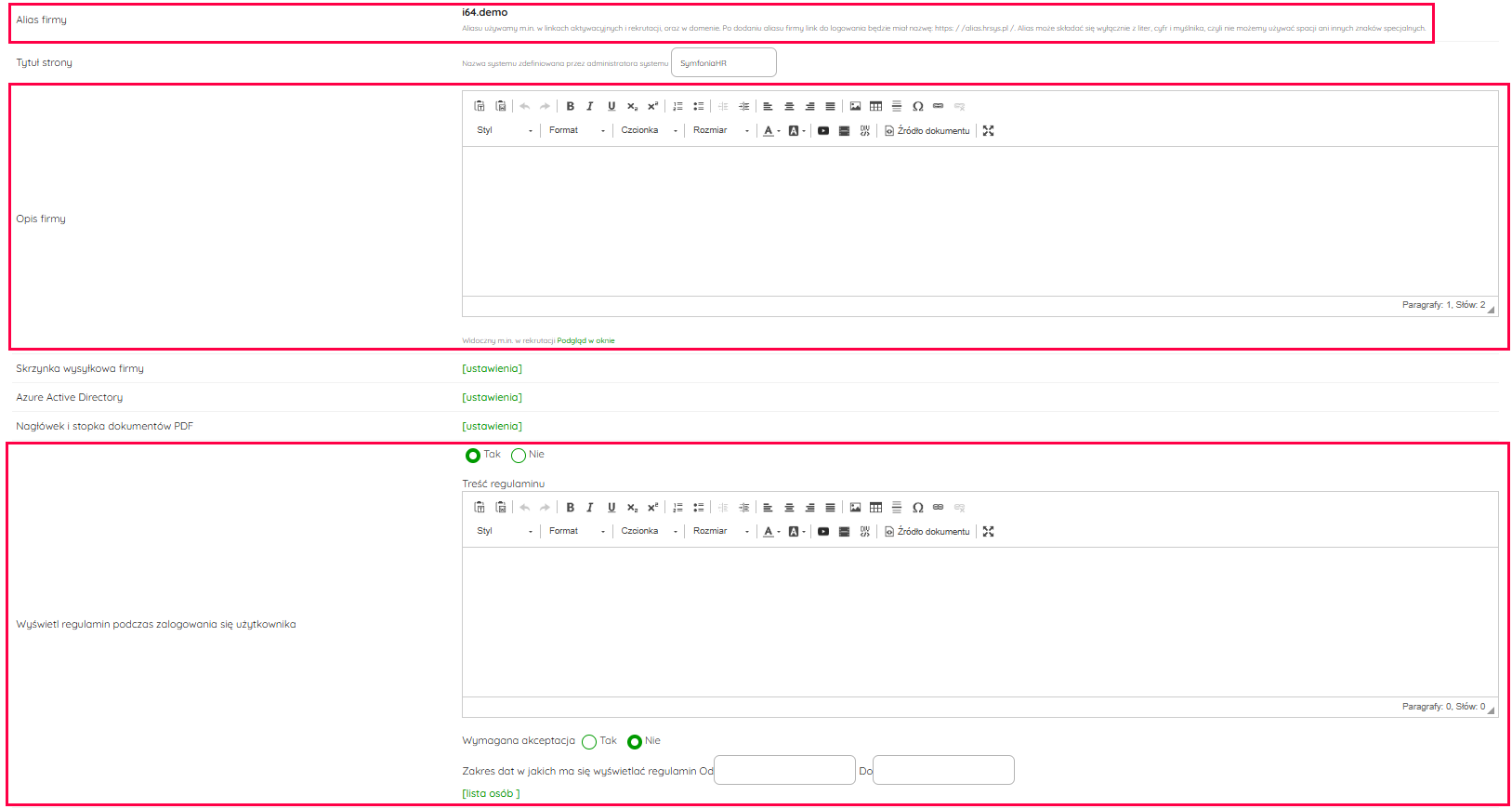Insert special character (Omega) in Opis firmy editor
This screenshot has width=1512, height=809.
pyautogui.click(x=917, y=106)
